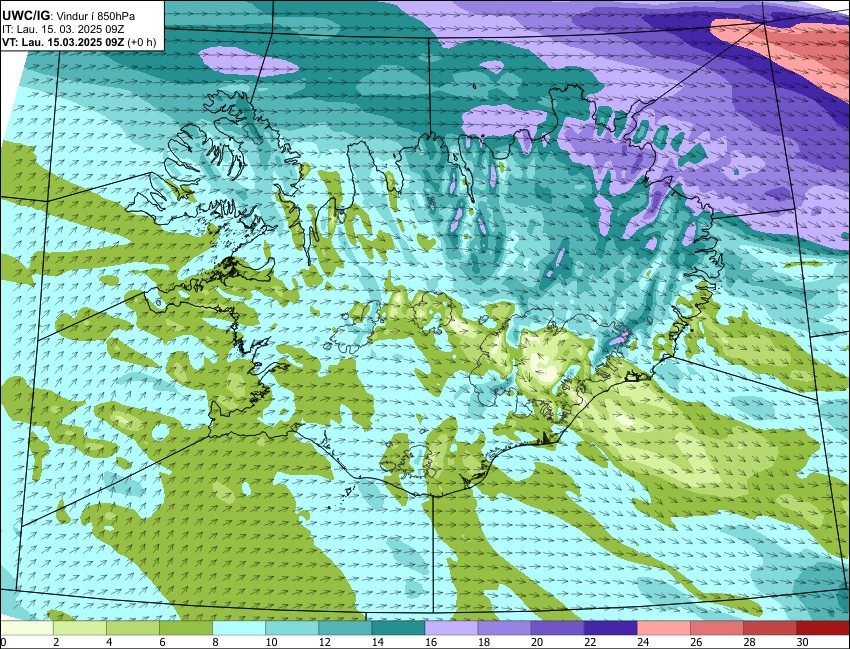Viewport: 850px width, 649px height.
Task: Select the dark indigo 22–24 legend swatch
Action: pos(611,628)
